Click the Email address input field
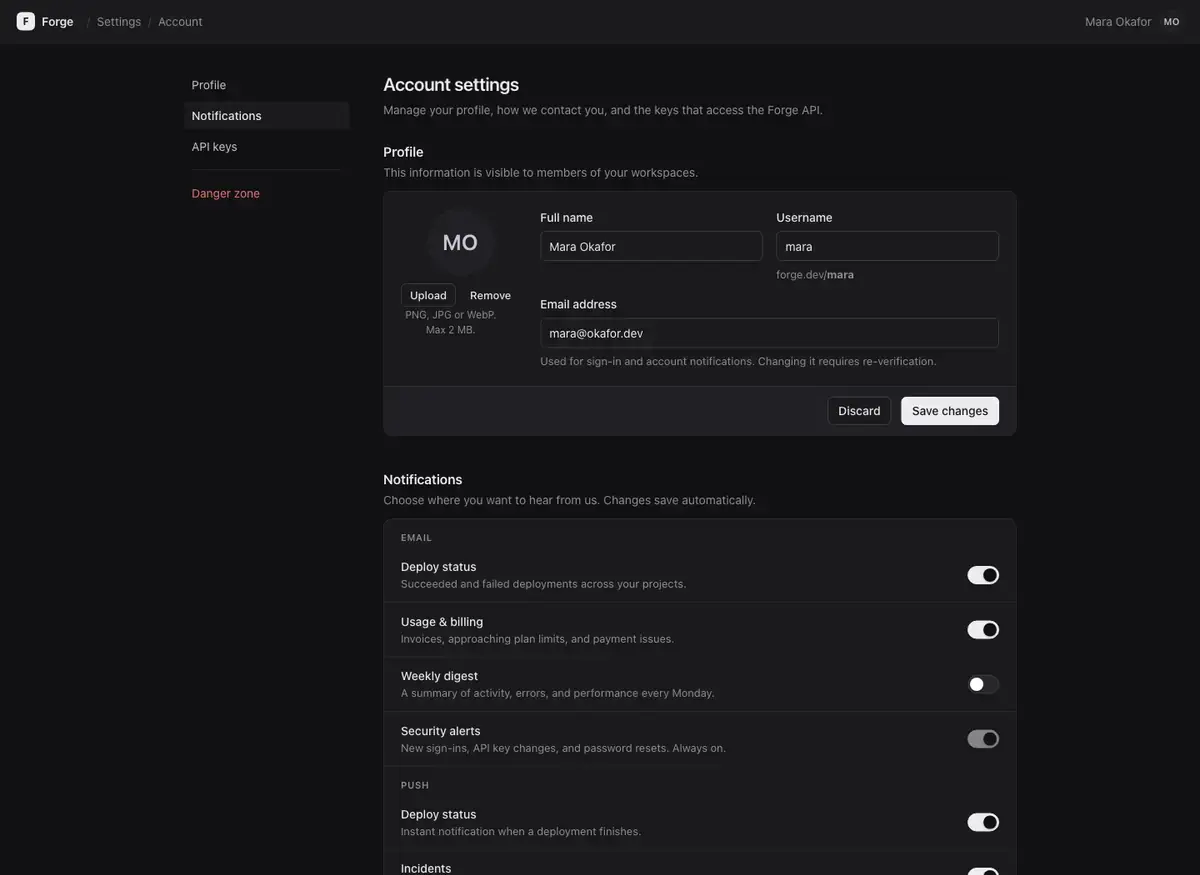 coord(769,333)
